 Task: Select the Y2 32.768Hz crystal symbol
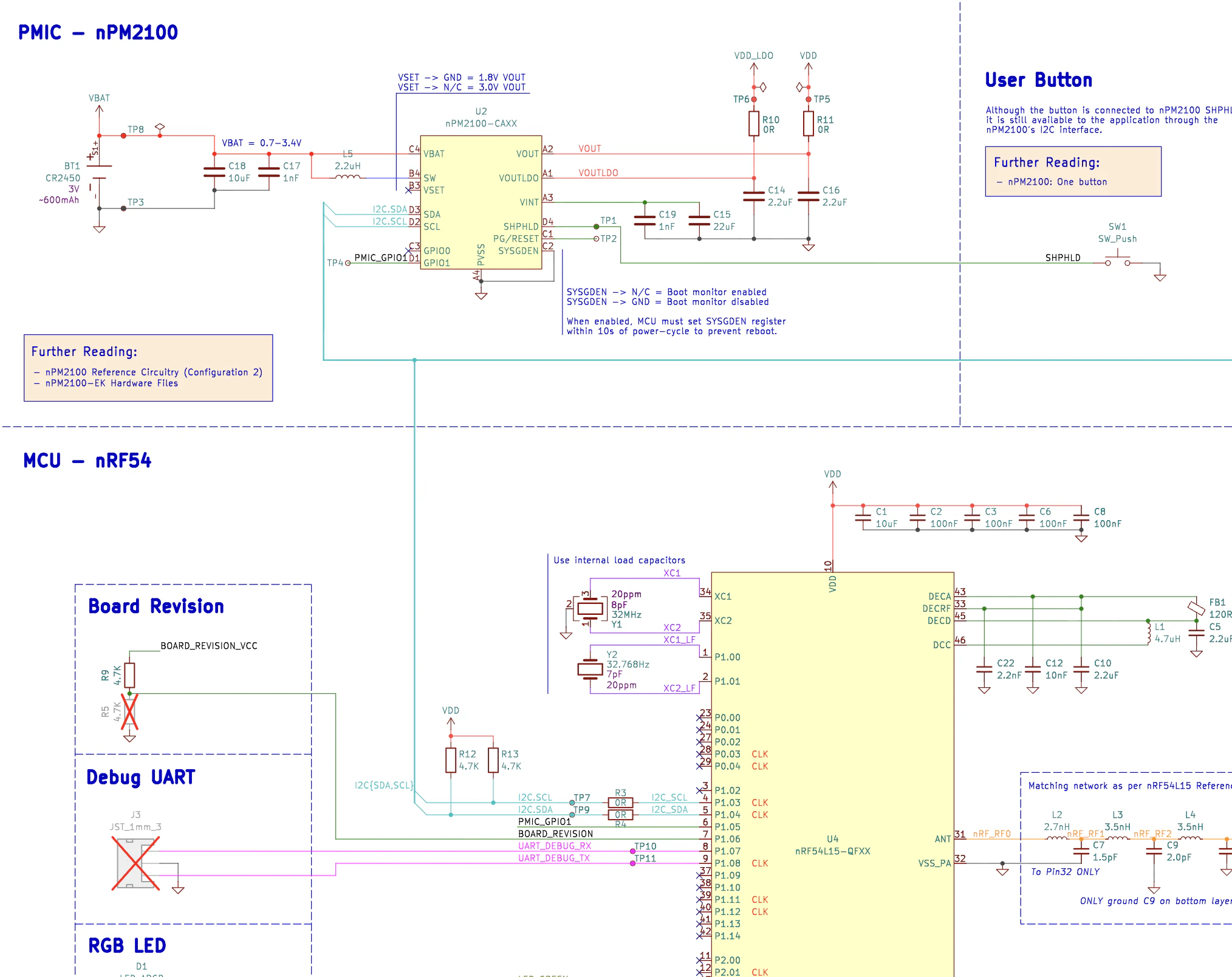pyautogui.click(x=590, y=670)
